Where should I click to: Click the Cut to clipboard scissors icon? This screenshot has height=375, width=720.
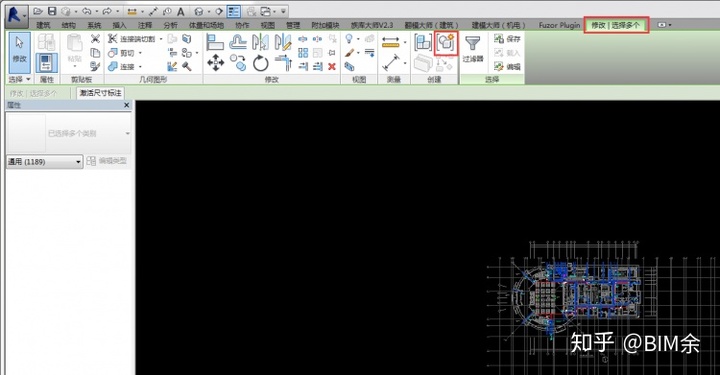click(95, 39)
